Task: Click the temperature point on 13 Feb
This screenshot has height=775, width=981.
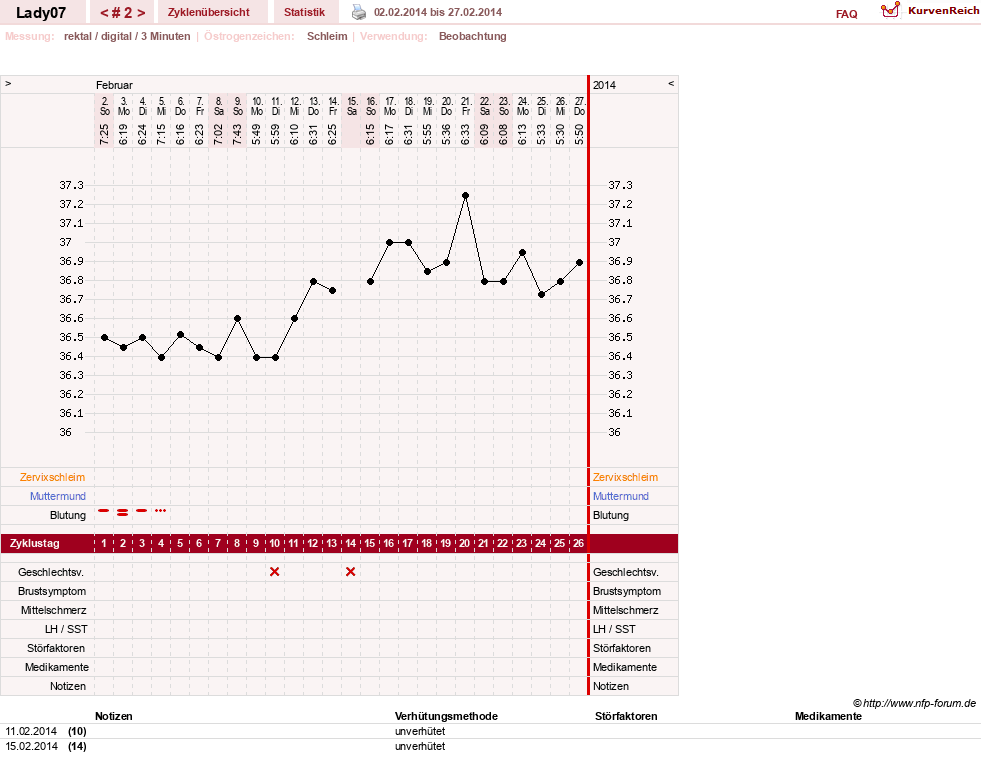Action: coord(313,281)
